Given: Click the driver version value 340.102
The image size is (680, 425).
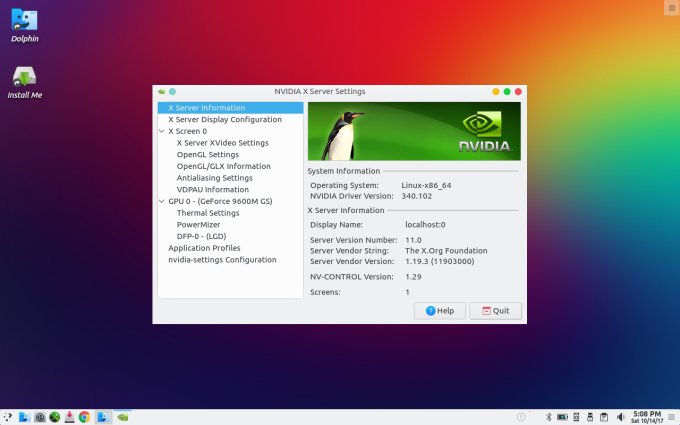Looking at the screenshot, I should coord(416,196).
